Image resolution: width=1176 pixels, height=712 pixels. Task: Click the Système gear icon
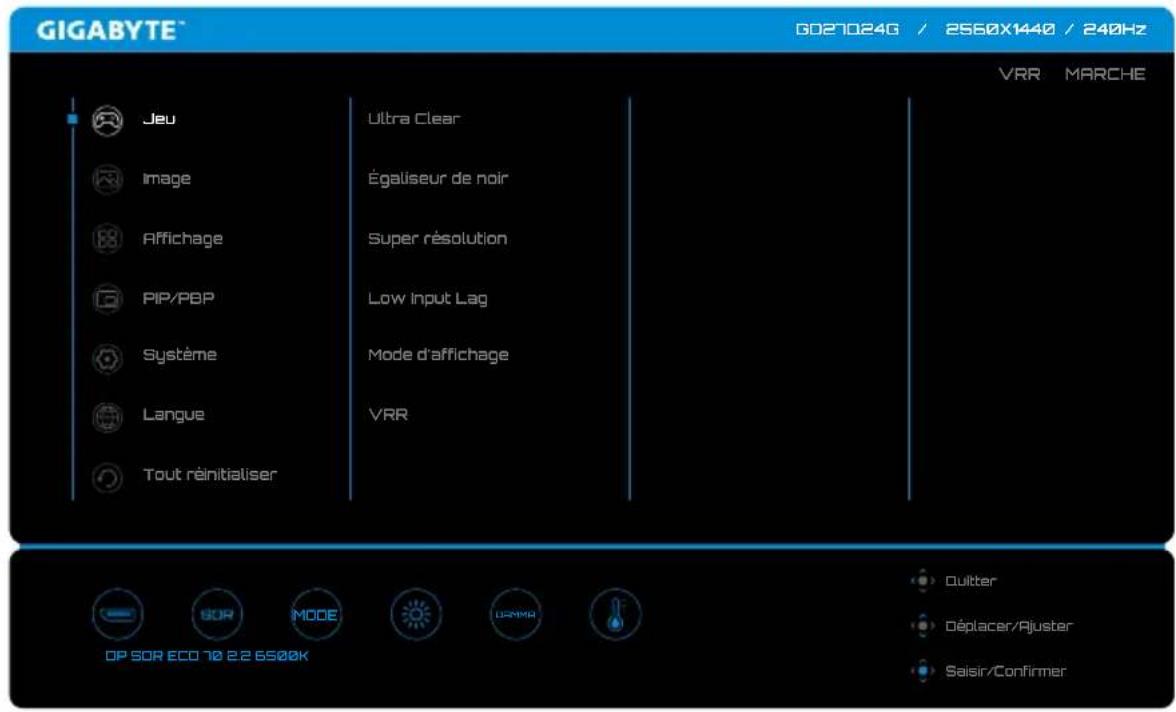click(107, 359)
